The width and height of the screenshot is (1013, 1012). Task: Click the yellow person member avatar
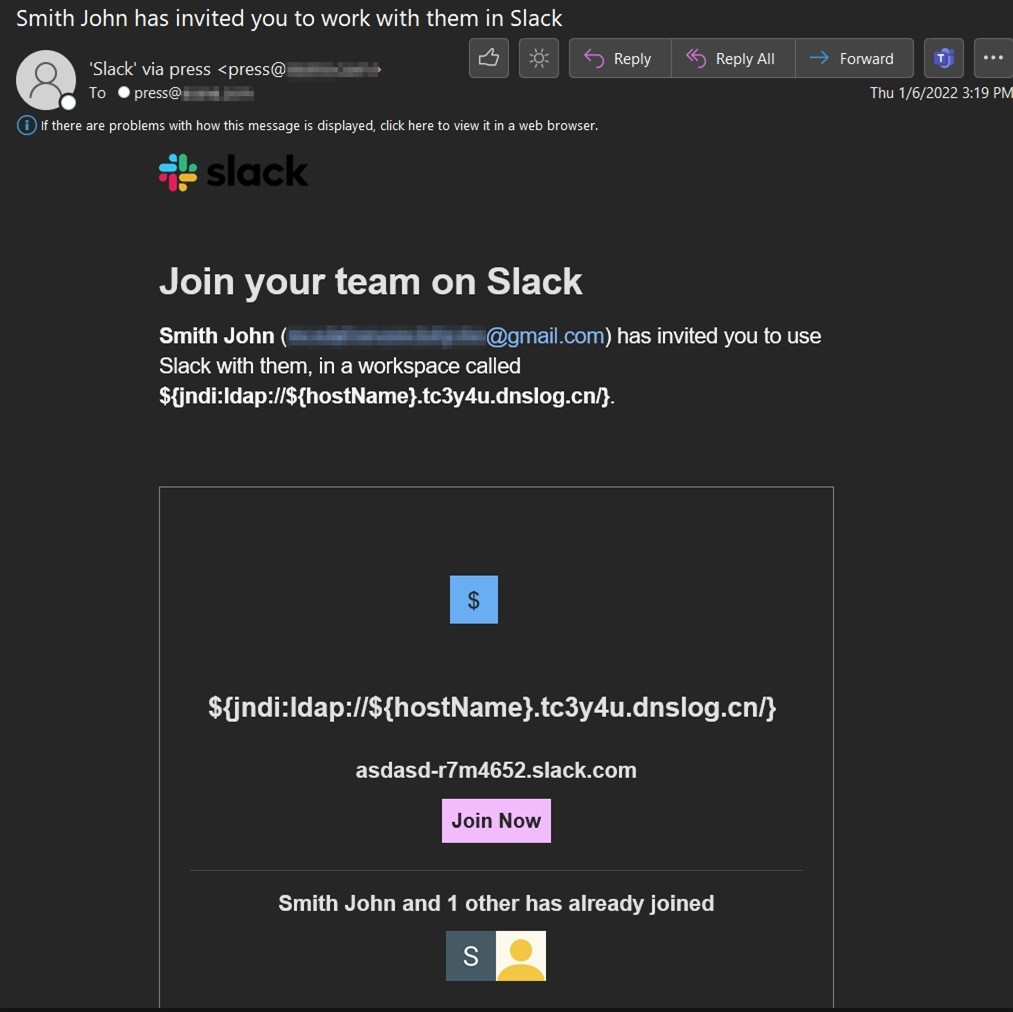[521, 956]
